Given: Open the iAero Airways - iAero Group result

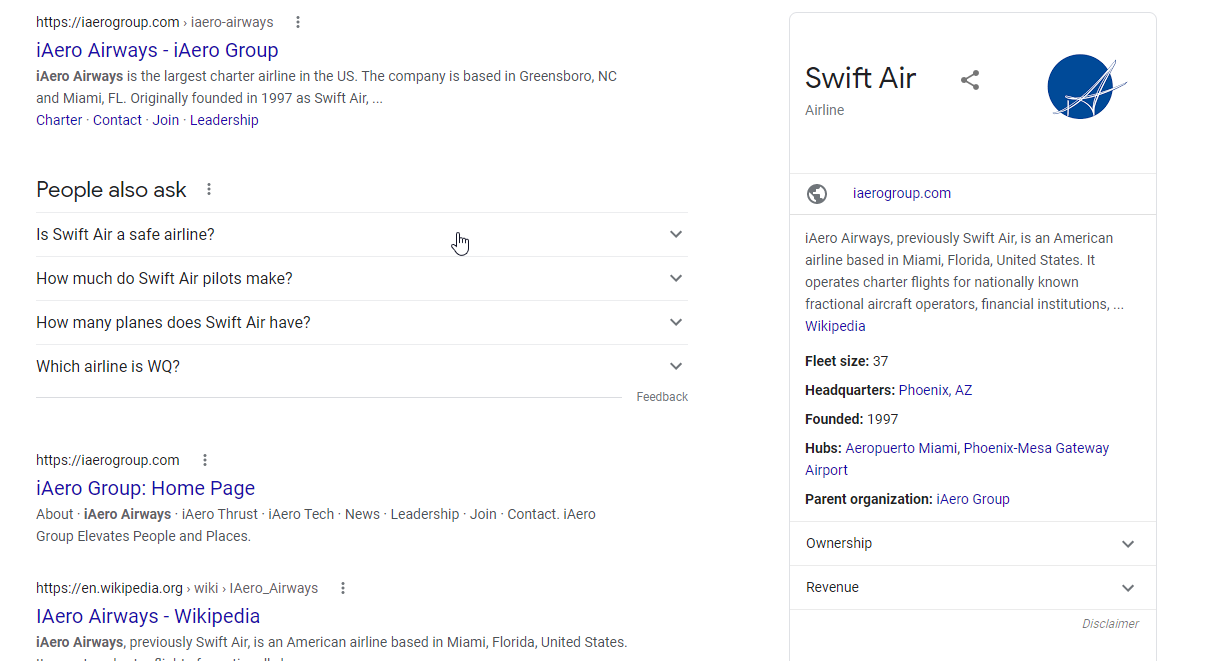Looking at the screenshot, I should click(x=157, y=50).
